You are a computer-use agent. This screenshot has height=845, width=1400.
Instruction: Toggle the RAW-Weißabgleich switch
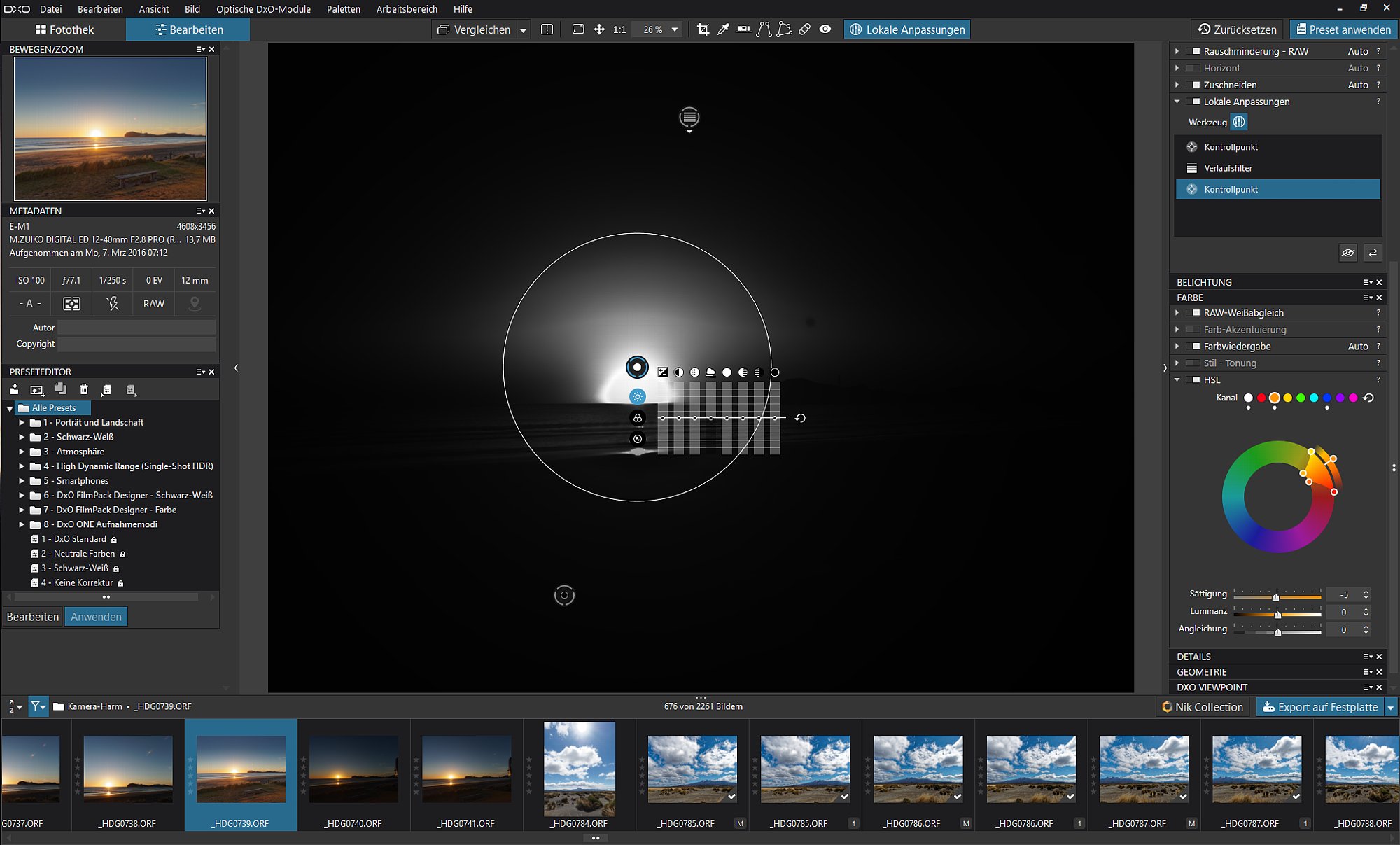[1193, 313]
